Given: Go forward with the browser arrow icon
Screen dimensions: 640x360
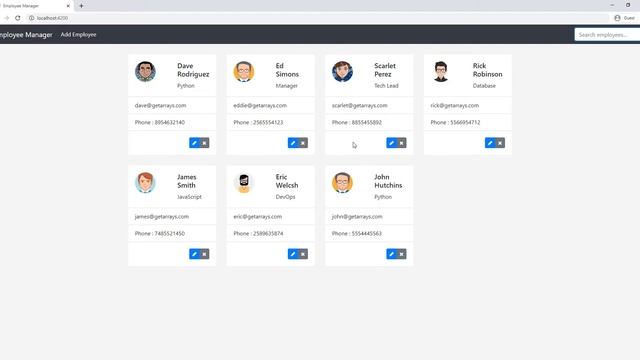Looking at the screenshot, I should tap(7, 18).
